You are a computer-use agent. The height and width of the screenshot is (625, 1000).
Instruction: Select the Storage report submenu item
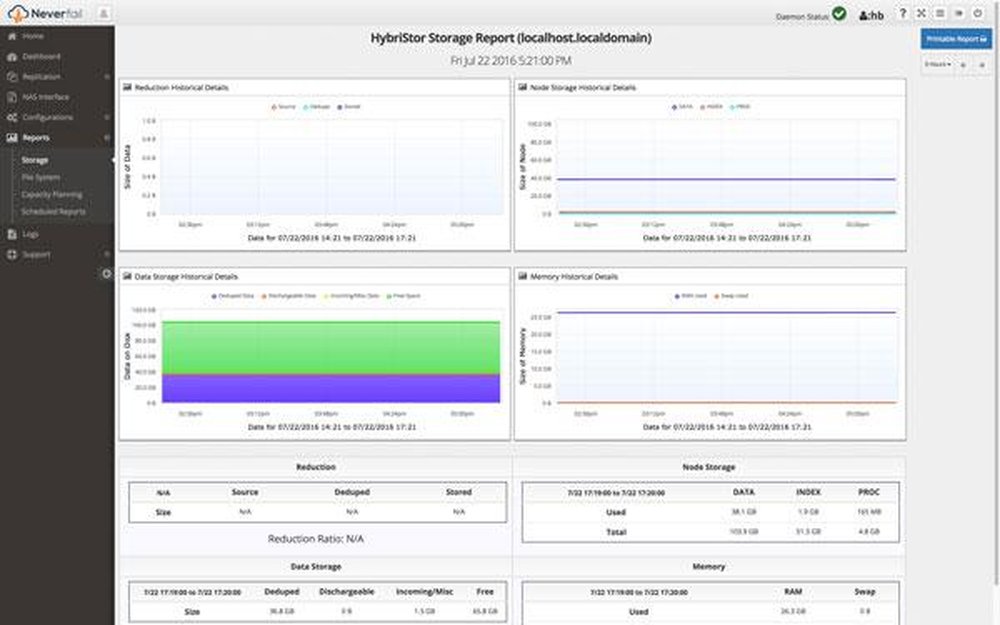[x=35, y=160]
